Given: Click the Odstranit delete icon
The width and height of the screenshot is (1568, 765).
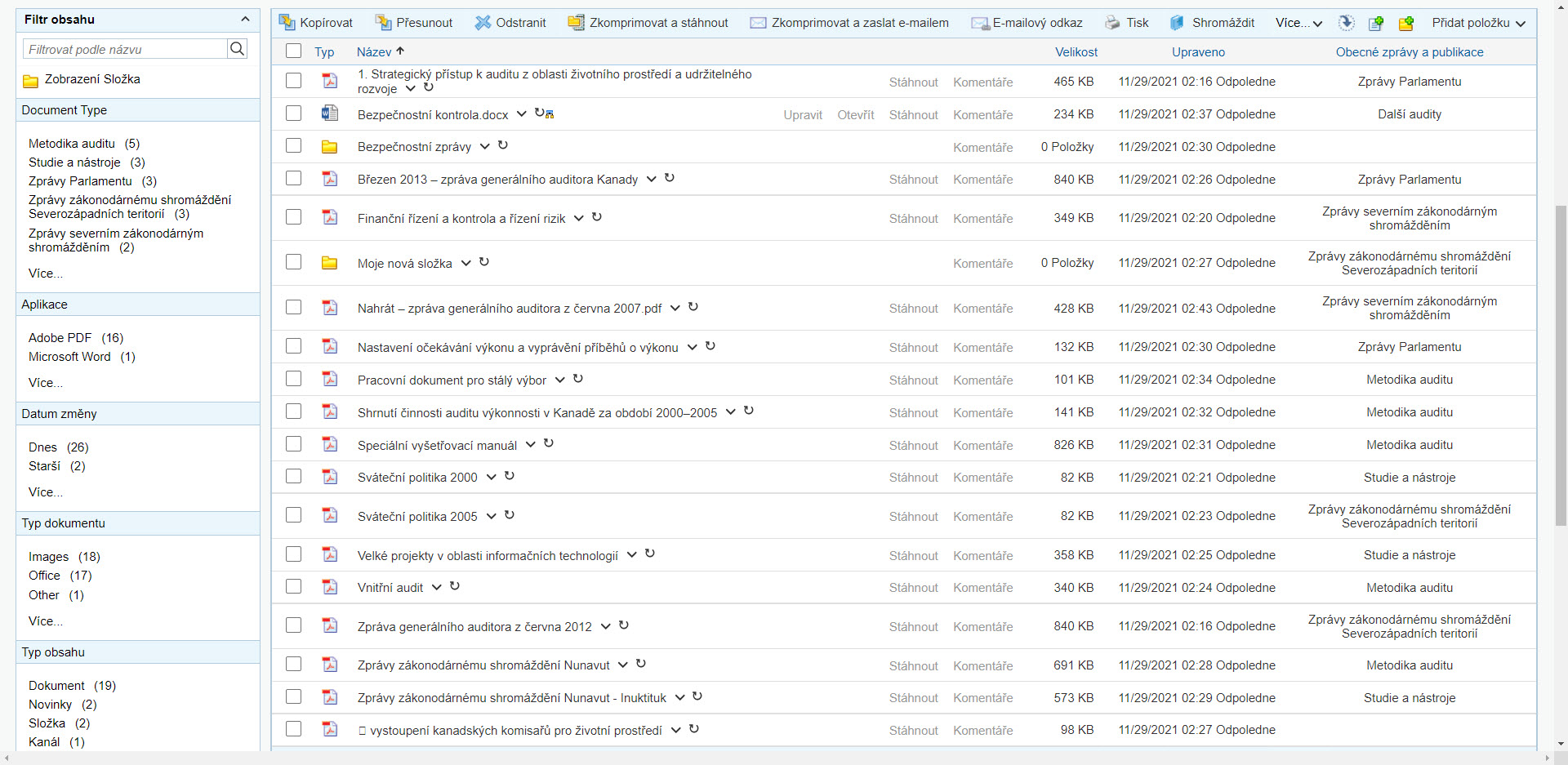Looking at the screenshot, I should tap(483, 23).
